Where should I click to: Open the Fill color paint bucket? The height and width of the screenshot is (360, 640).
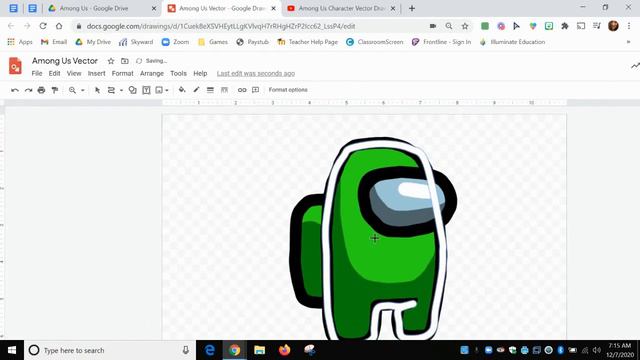pos(182,90)
